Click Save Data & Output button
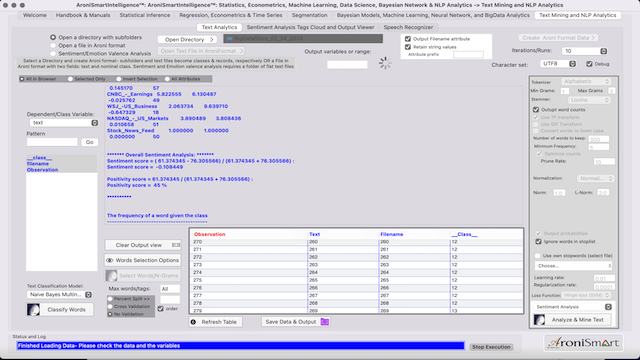Image resolution: width=640 pixels, height=360 pixels. [296, 322]
